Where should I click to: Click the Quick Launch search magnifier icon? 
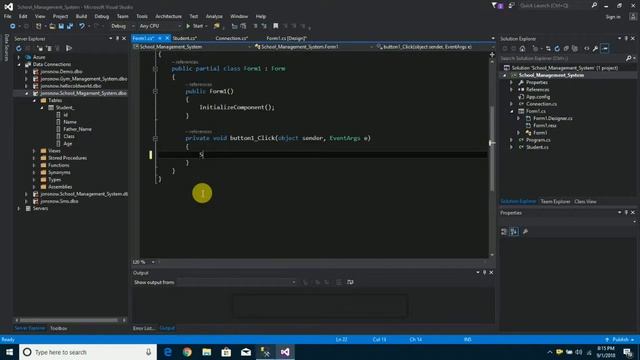[x=594, y=5]
